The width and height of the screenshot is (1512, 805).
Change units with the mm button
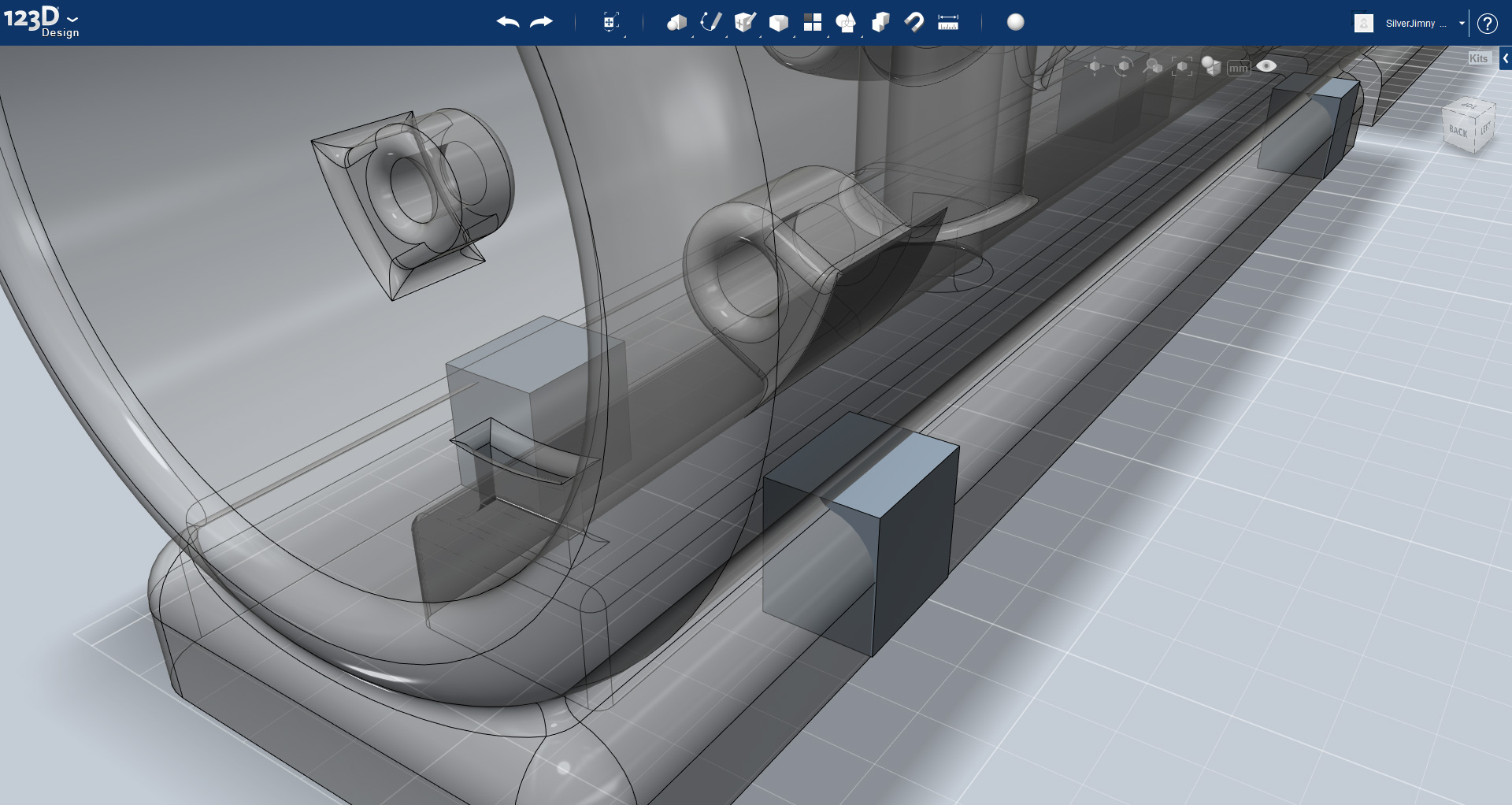coord(1239,68)
